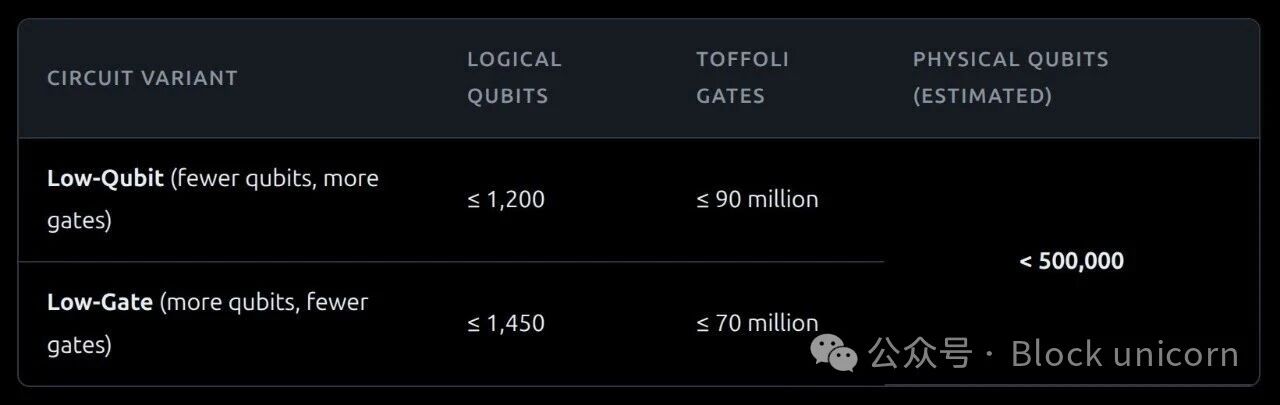
Task: Click the "more qubits, fewer" description text
Action: click(265, 302)
